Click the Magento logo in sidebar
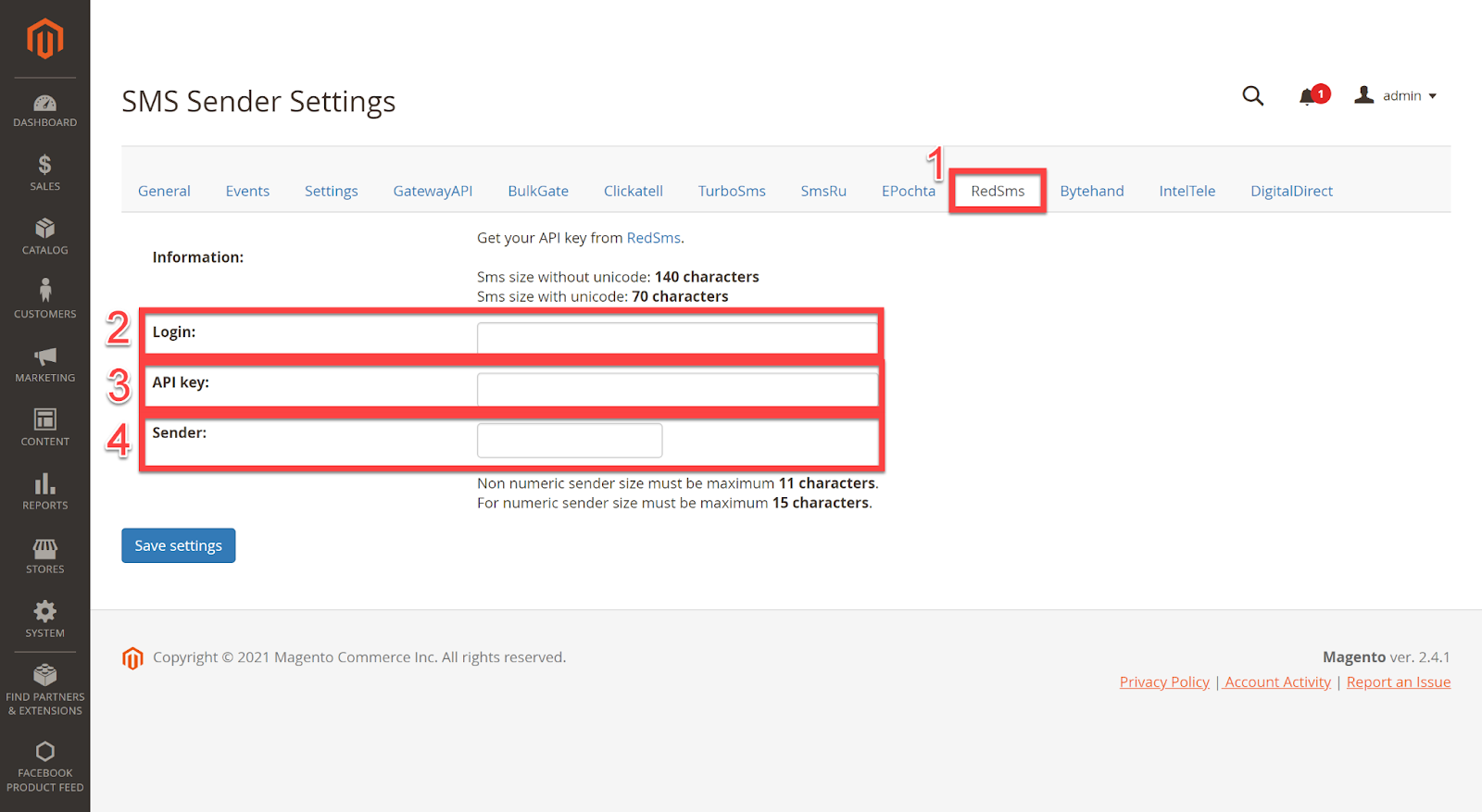 pyautogui.click(x=44, y=39)
